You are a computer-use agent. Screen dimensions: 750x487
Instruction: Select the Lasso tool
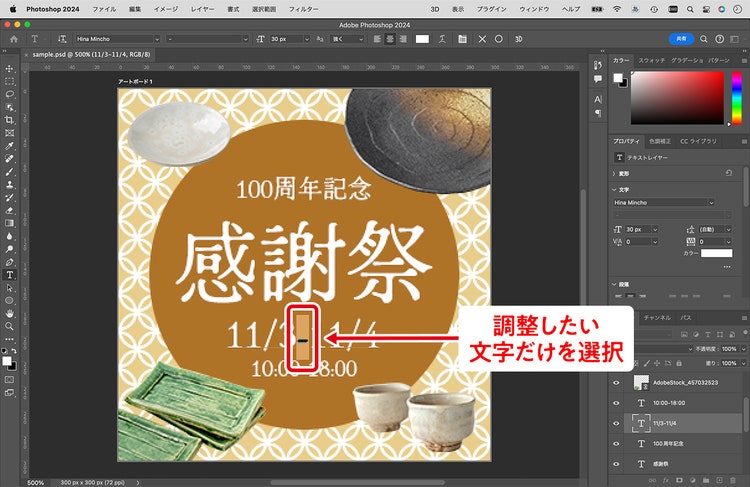[10, 95]
